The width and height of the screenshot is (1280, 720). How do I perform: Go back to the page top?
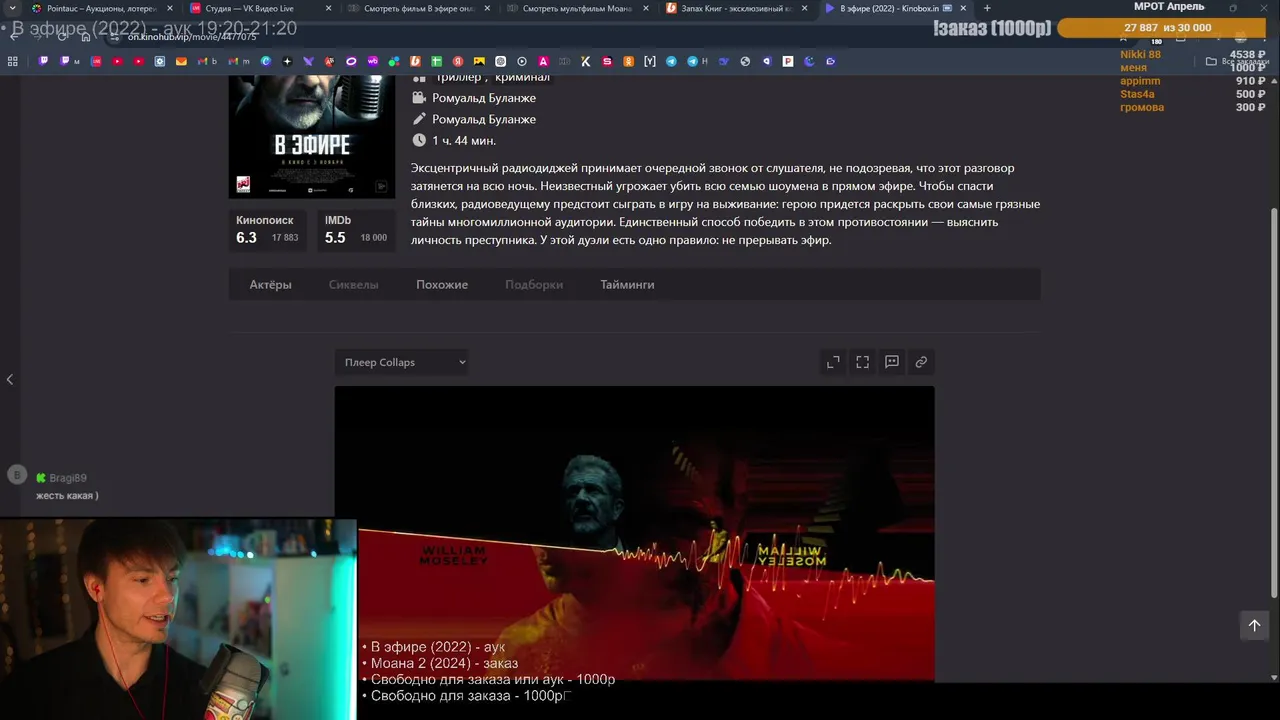coord(1254,626)
